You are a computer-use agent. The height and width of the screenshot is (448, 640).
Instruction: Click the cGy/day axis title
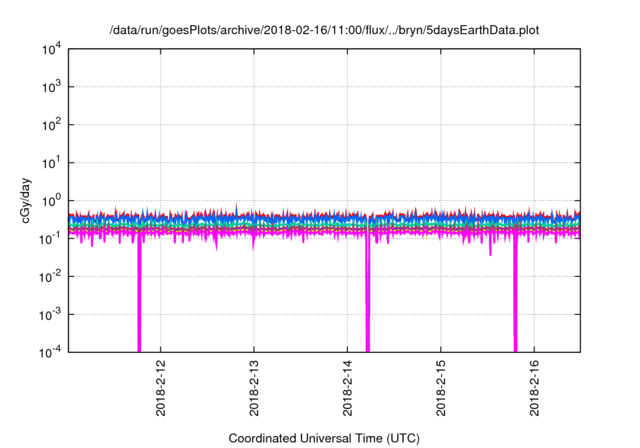coord(26,200)
